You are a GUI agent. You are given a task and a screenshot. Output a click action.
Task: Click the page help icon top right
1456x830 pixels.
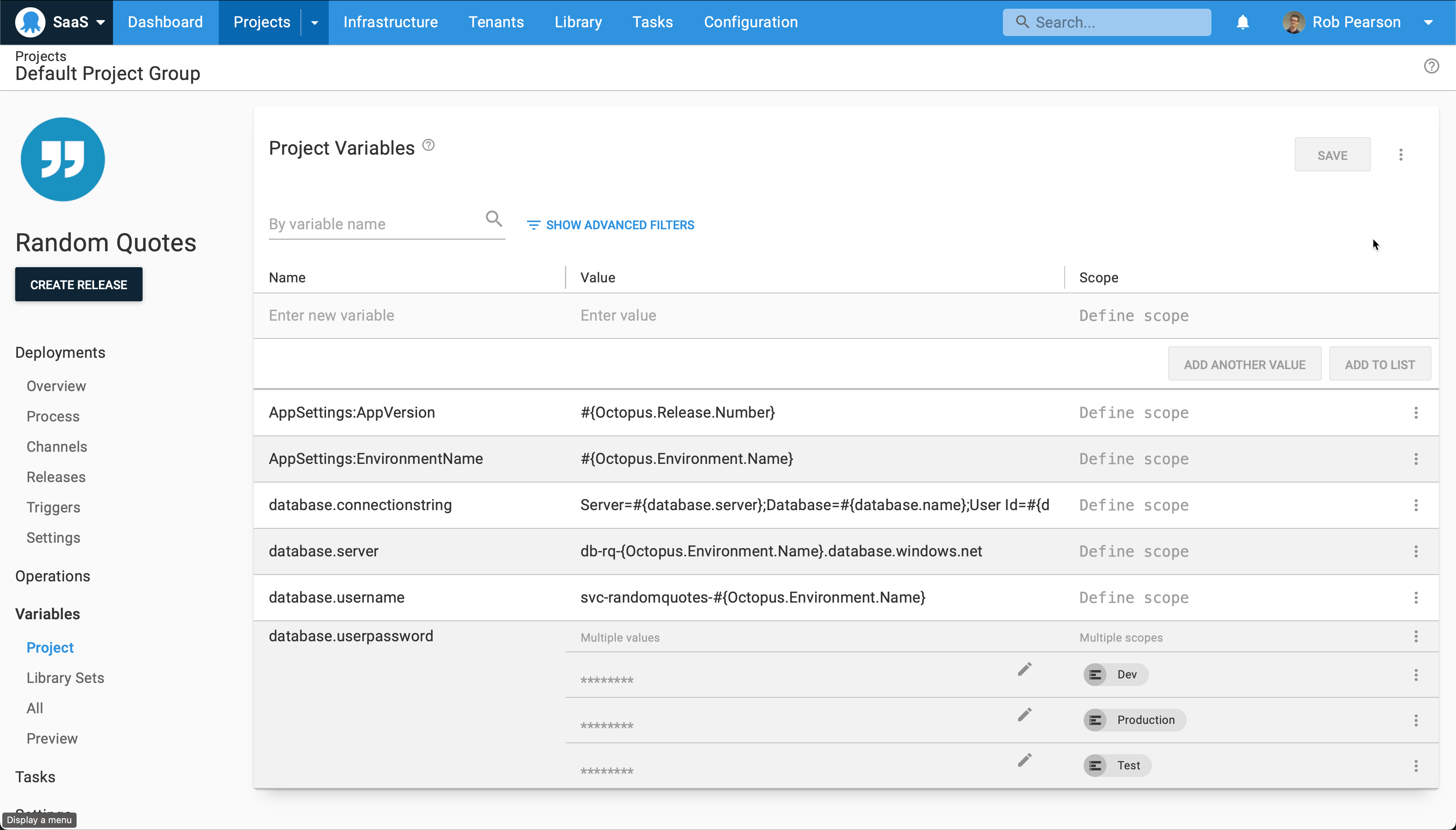1431,66
